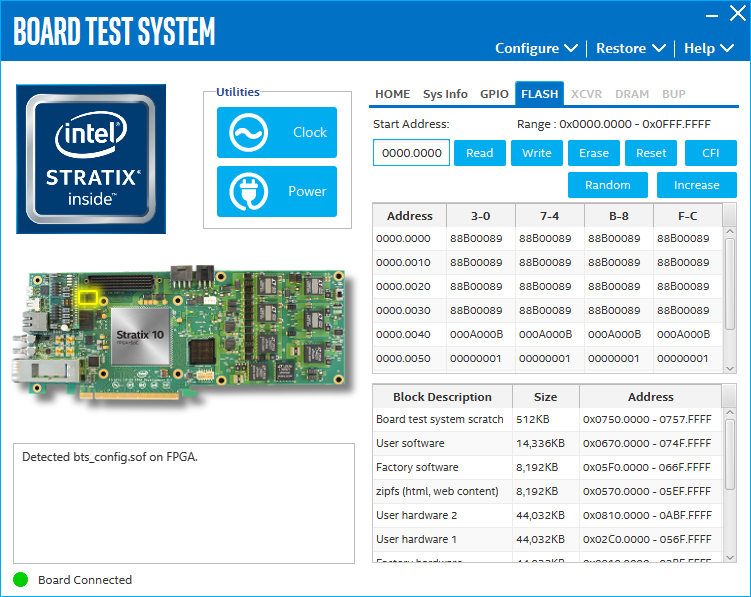This screenshot has width=751, height=597.
Task: Switch to the HOME tab
Action: coord(392,94)
